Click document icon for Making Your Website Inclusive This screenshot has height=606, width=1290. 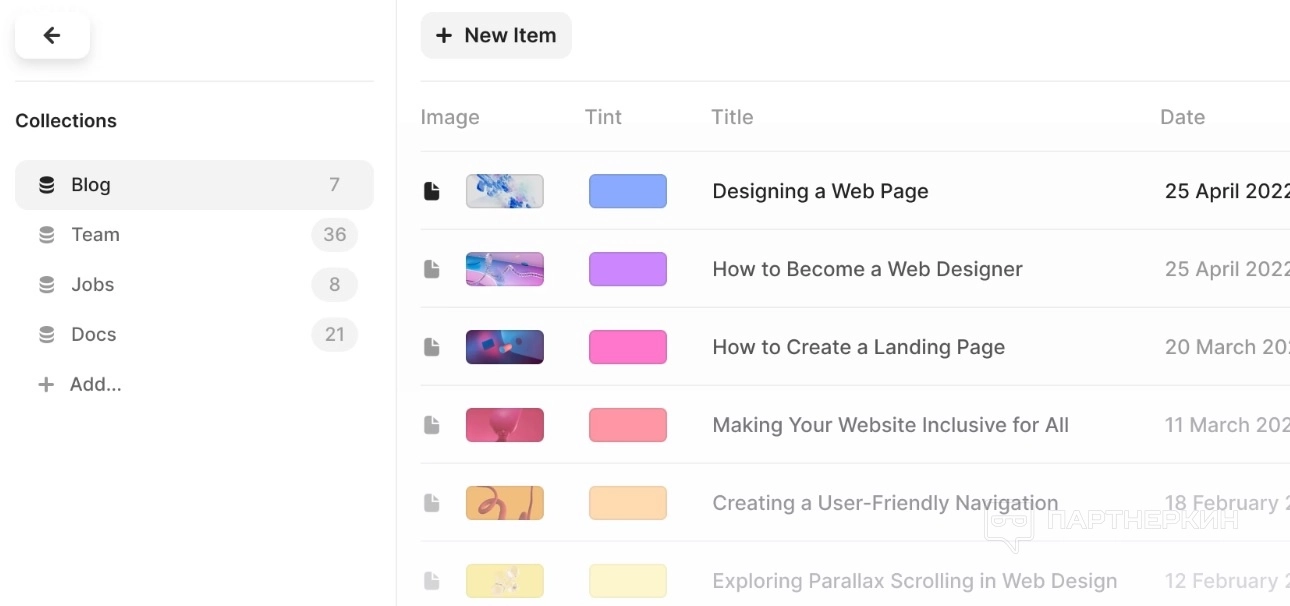(432, 425)
